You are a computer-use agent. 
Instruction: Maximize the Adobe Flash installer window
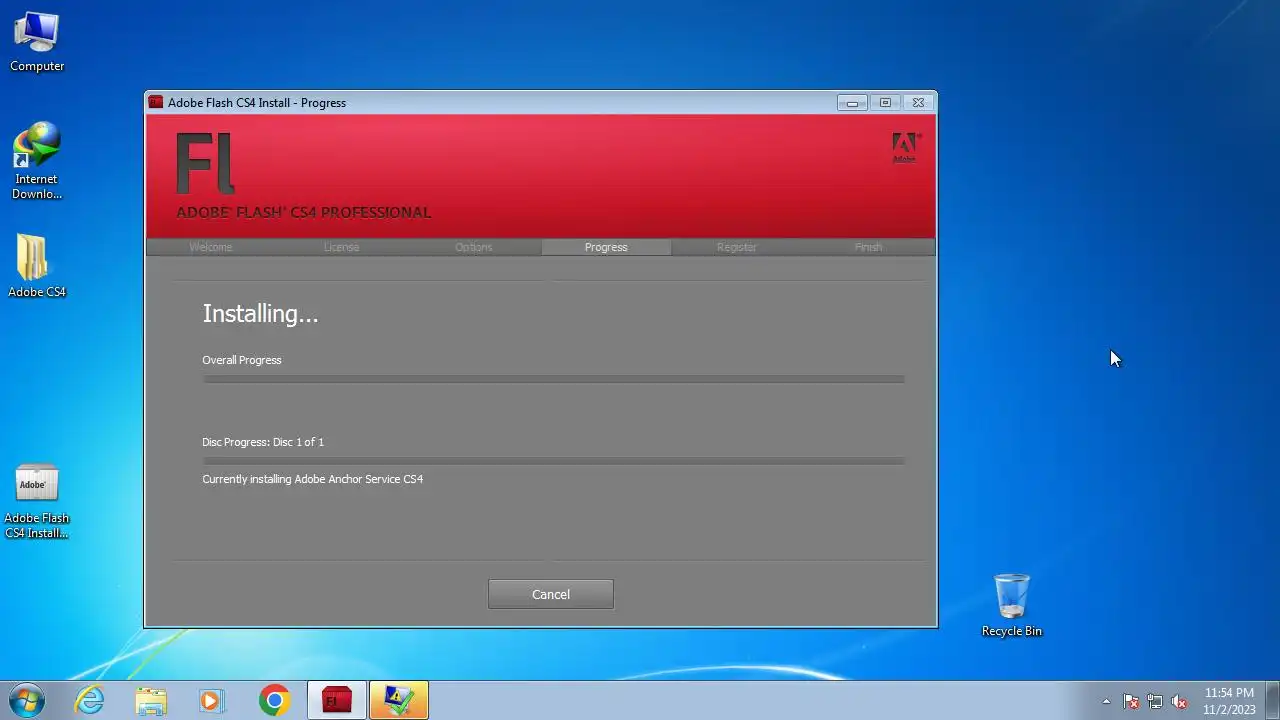(885, 102)
